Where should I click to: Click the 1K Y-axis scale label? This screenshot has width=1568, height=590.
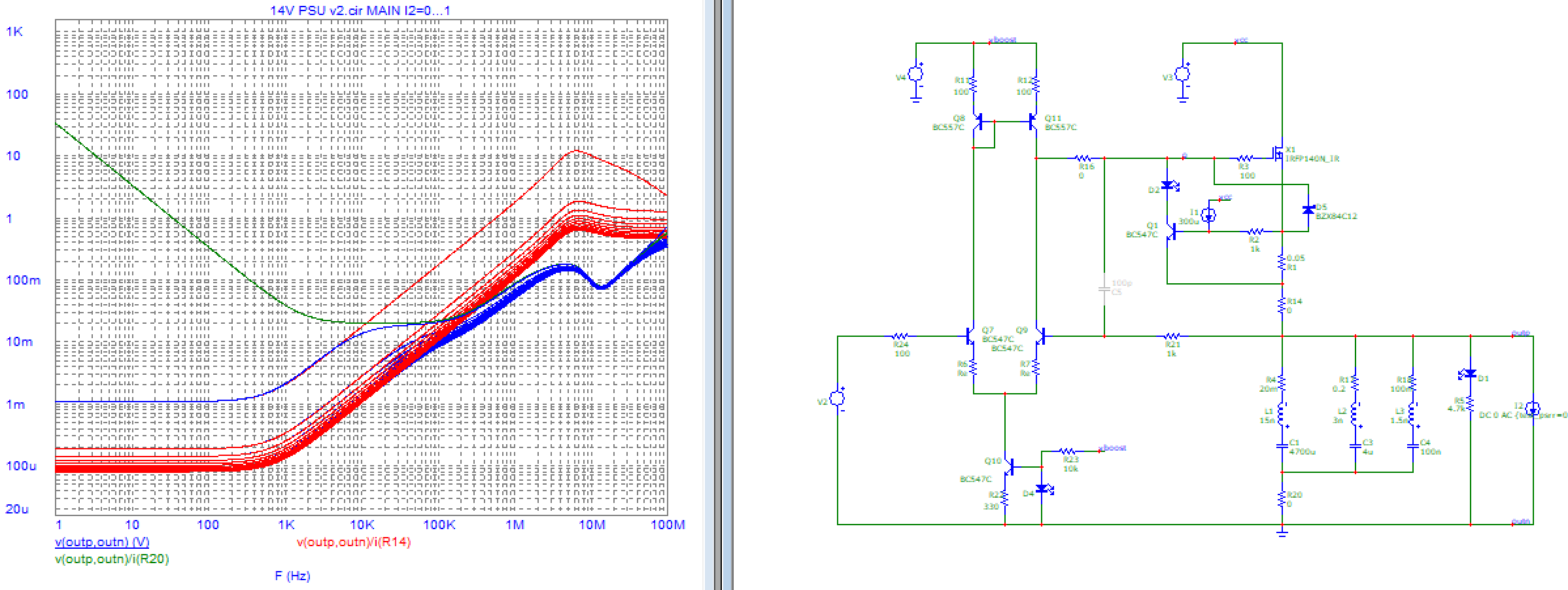point(14,31)
